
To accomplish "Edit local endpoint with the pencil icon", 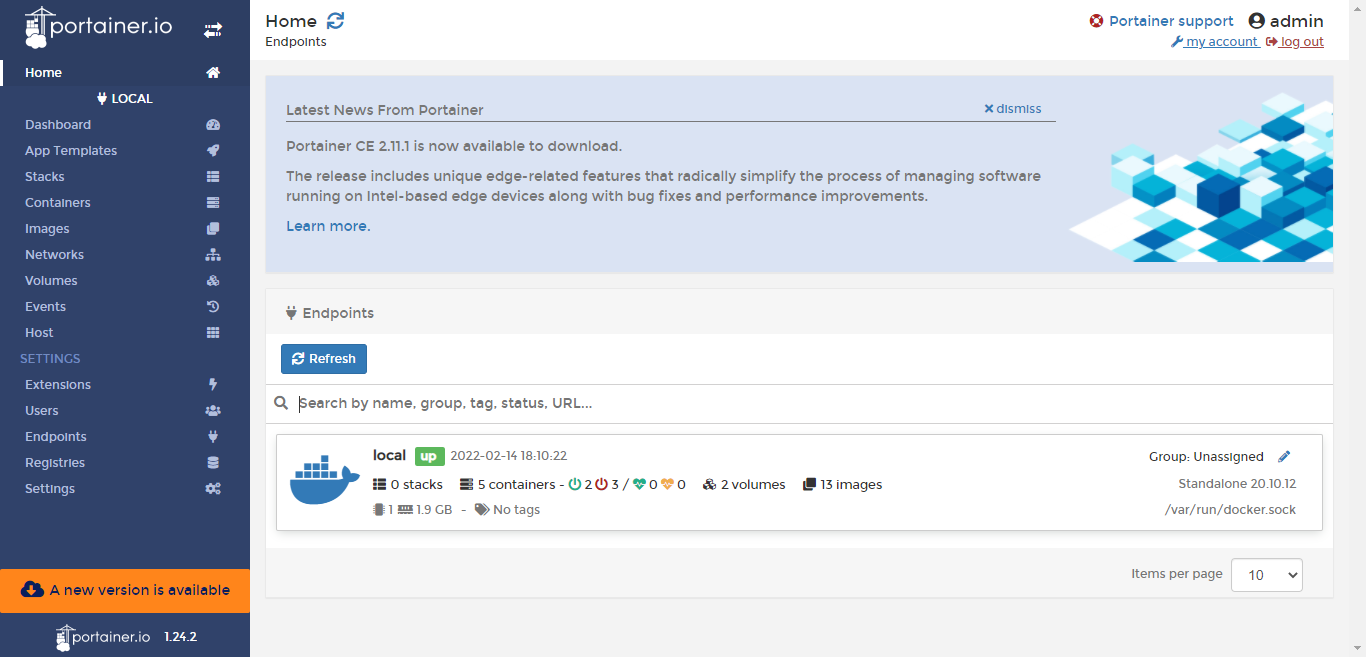I will (1285, 457).
